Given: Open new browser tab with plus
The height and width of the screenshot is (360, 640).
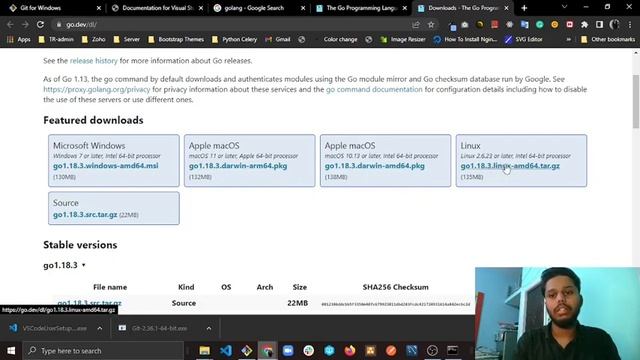Looking at the screenshot, I should pyautogui.click(x=524, y=8).
